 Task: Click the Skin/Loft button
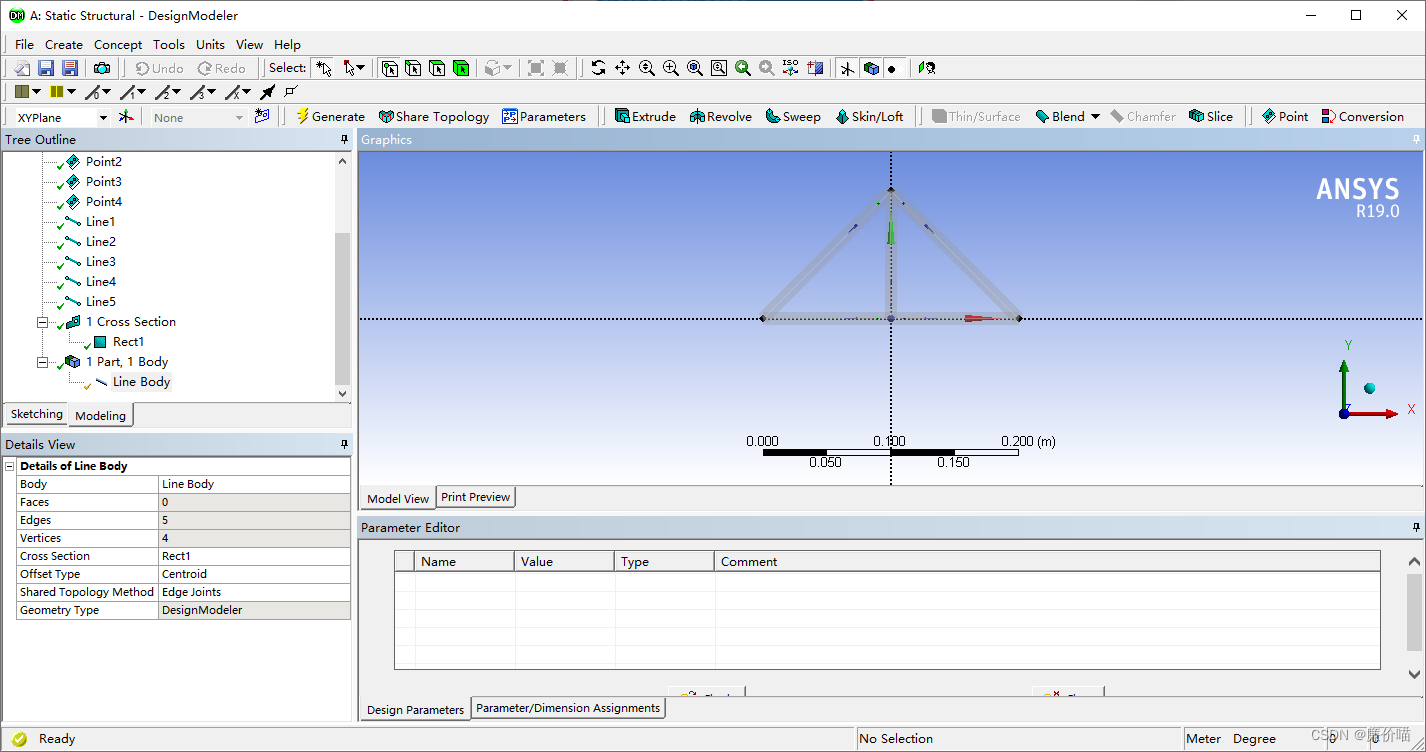click(x=869, y=117)
